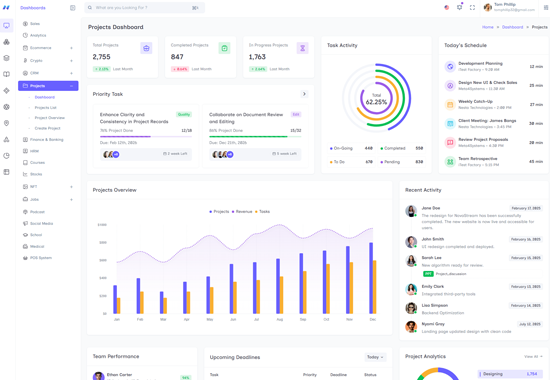Toggle the Tasks series in chart legend
Image resolution: width=550 pixels, height=380 pixels.
pos(262,212)
